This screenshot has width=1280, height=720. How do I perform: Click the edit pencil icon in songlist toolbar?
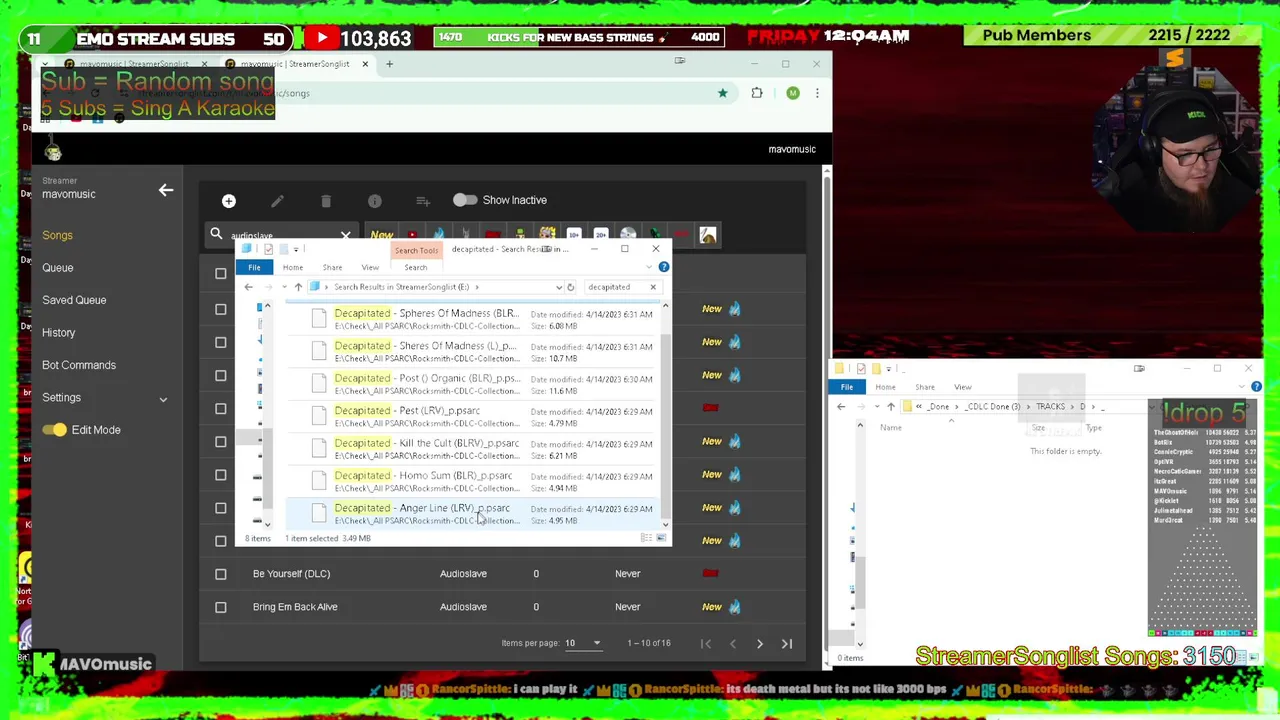277,201
